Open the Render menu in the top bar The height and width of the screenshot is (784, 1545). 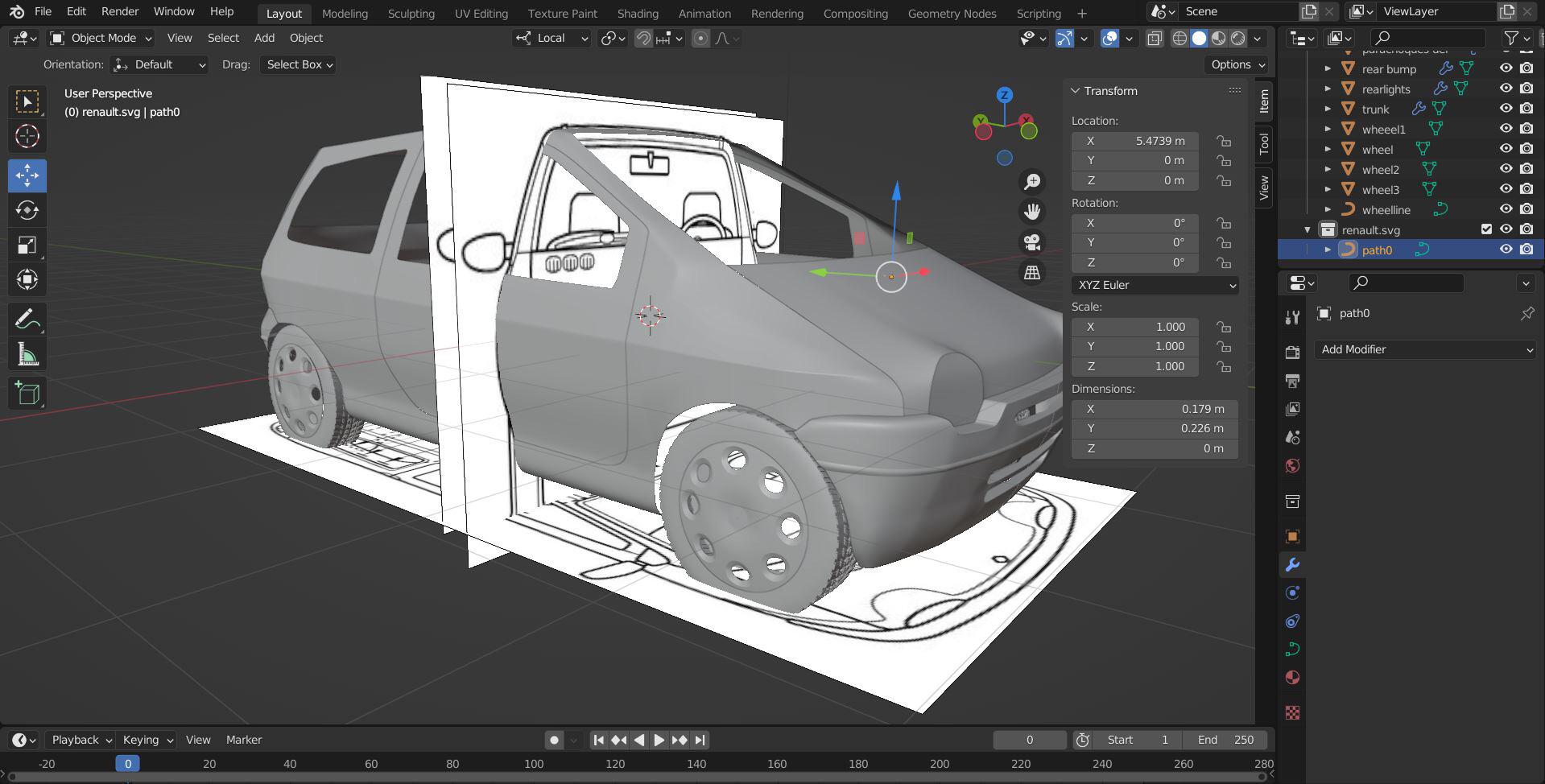(119, 11)
